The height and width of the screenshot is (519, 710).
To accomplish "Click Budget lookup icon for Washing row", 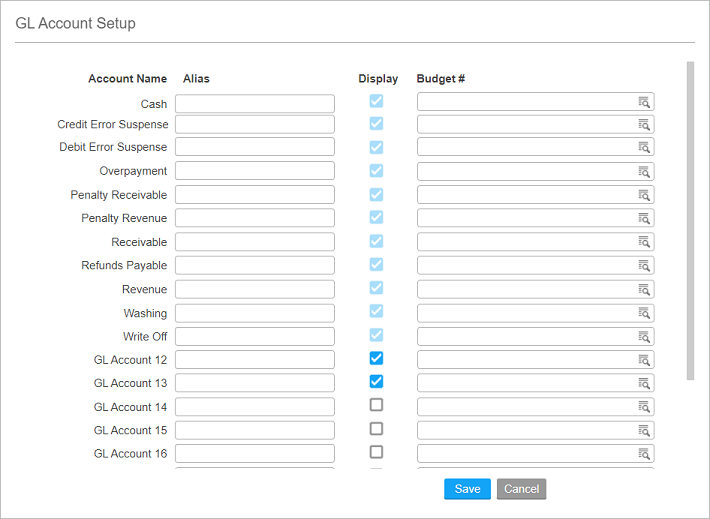I will click(x=644, y=313).
